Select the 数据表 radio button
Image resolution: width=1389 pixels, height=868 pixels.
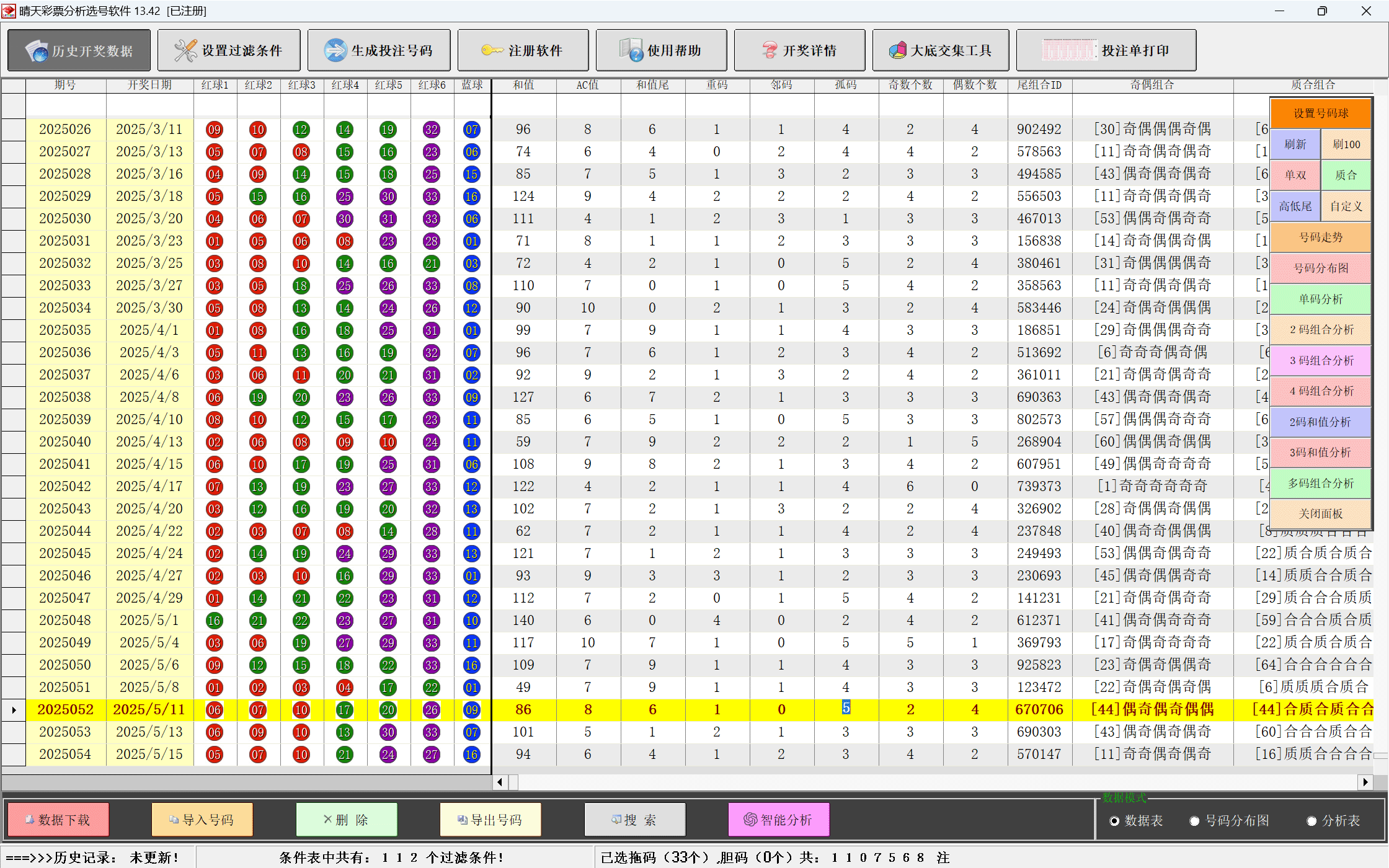click(x=1114, y=821)
